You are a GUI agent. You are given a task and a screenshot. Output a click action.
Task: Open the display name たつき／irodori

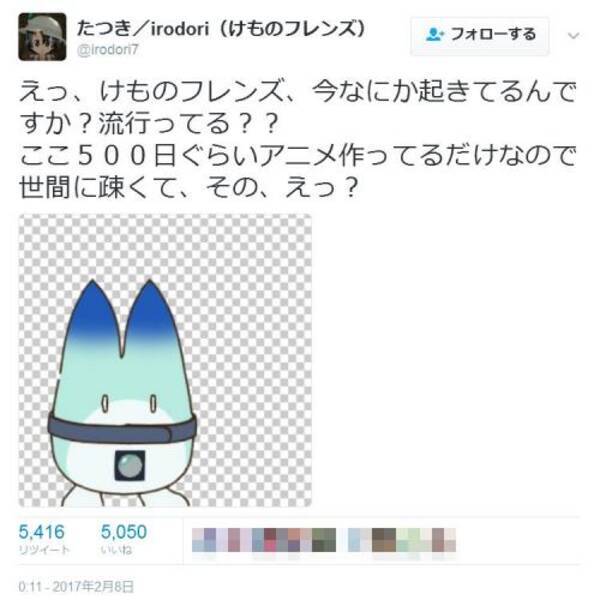point(221,28)
